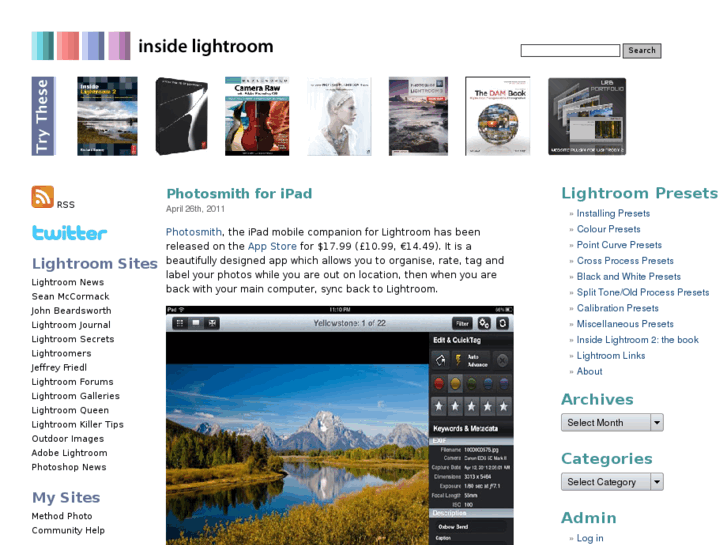Open Split Tone/Old Process Presets page
Image resolution: width=727 pixels, height=545 pixels.
click(643, 292)
